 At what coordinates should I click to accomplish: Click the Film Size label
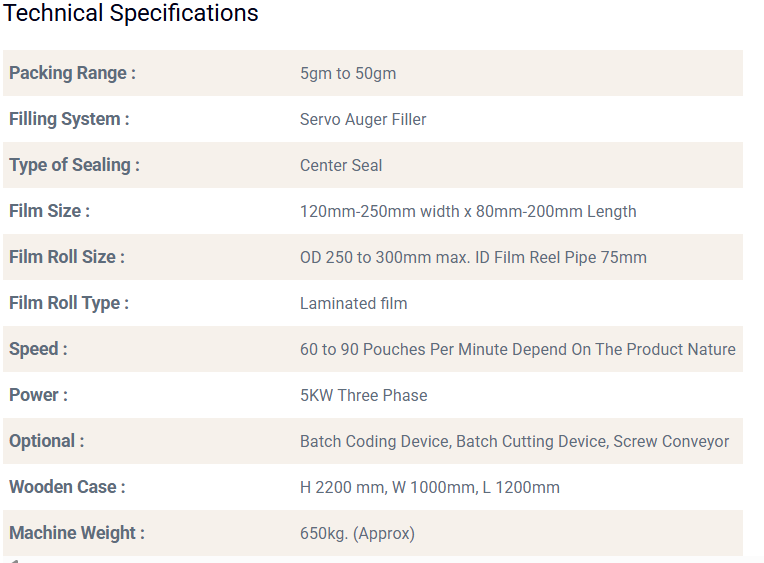coord(49,211)
